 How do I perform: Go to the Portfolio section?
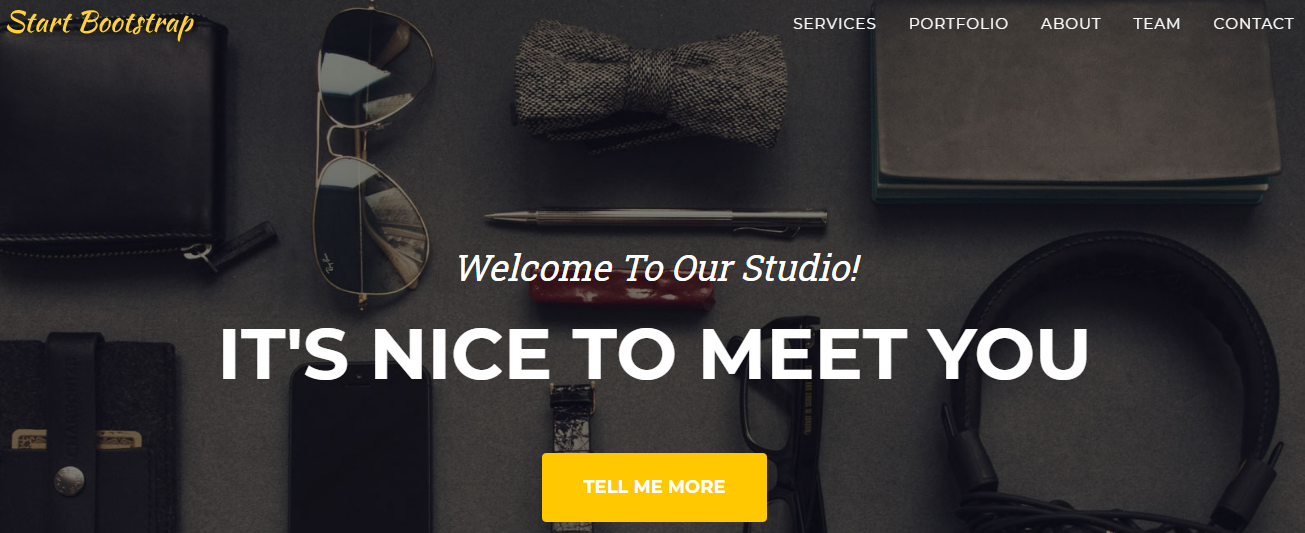[958, 23]
